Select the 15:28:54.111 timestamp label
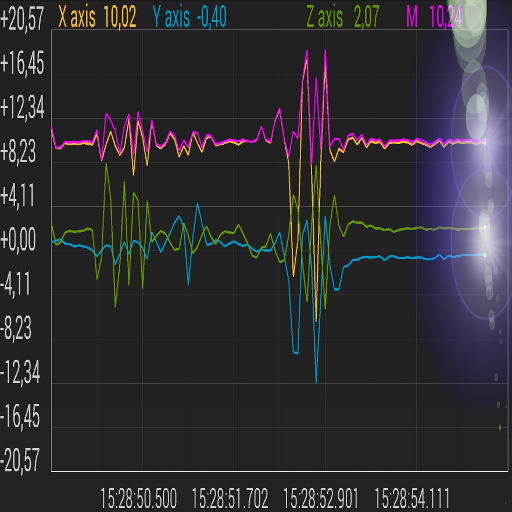Screen dimensions: 512x512 pos(412,499)
